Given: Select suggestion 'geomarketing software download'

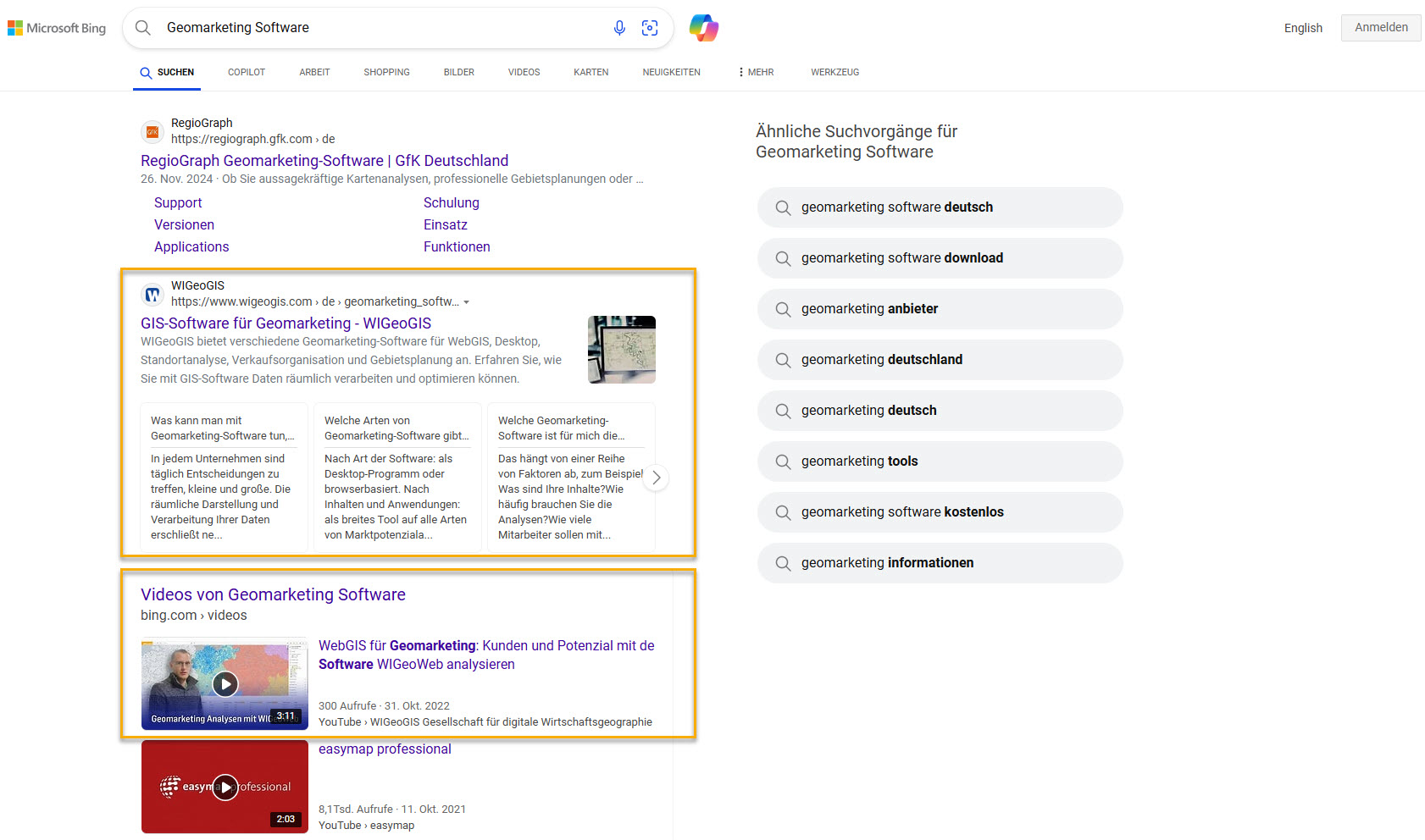Looking at the screenshot, I should [940, 258].
